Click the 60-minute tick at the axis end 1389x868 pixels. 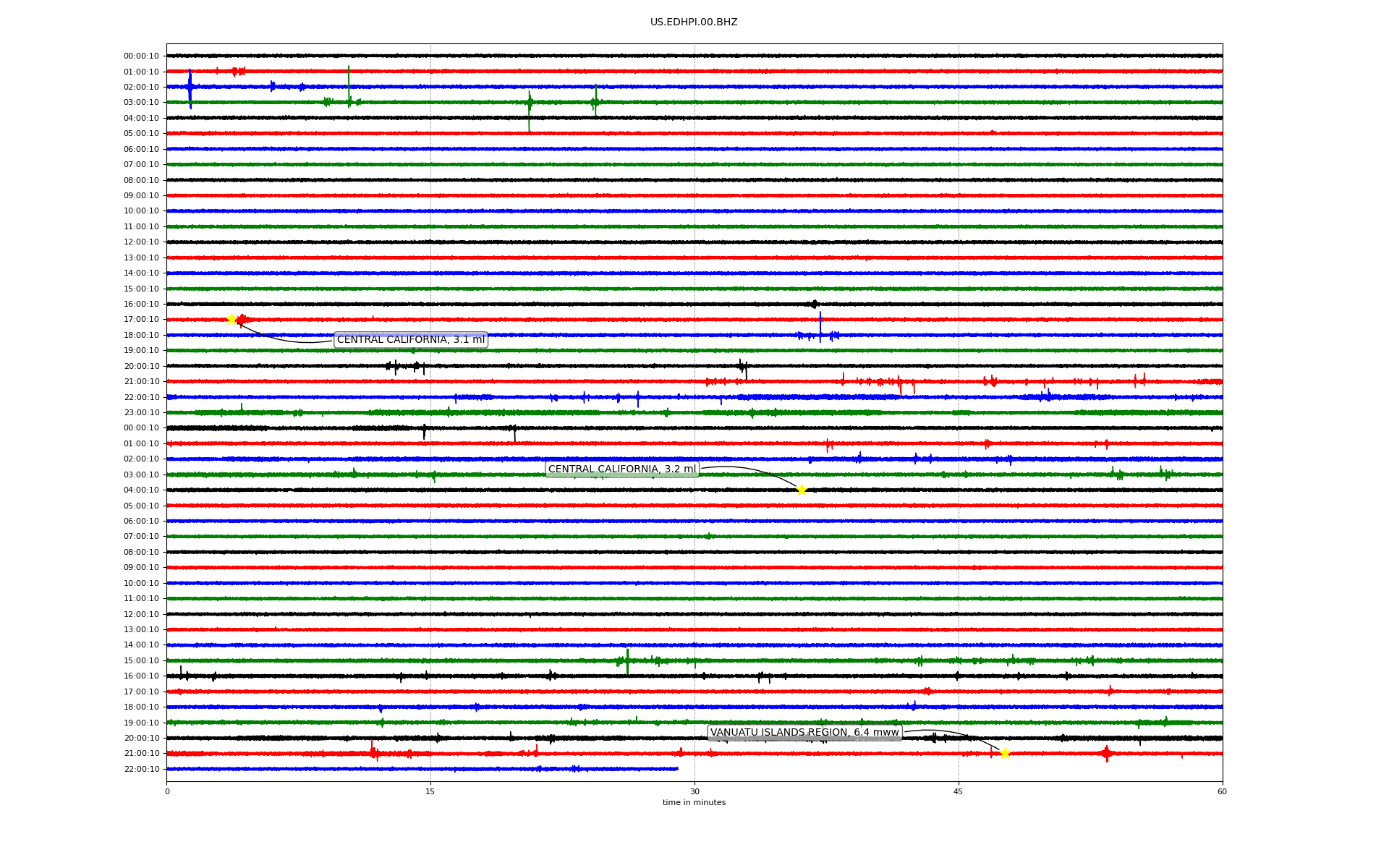point(1222,791)
